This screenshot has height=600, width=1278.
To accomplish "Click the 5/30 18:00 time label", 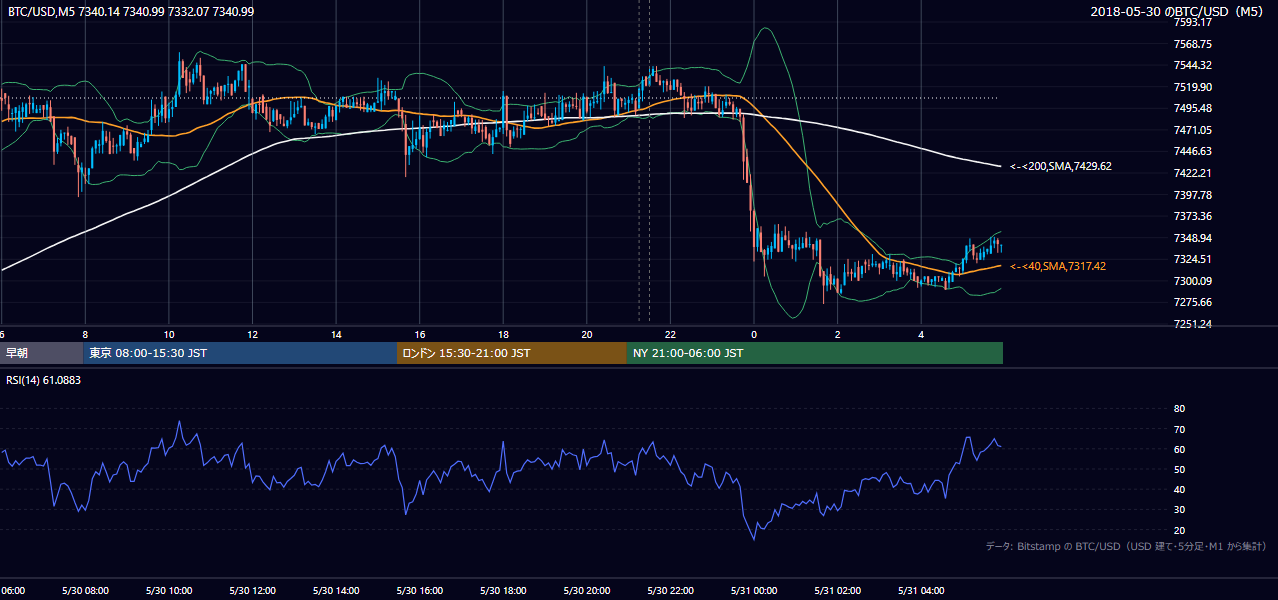I will tap(503, 591).
